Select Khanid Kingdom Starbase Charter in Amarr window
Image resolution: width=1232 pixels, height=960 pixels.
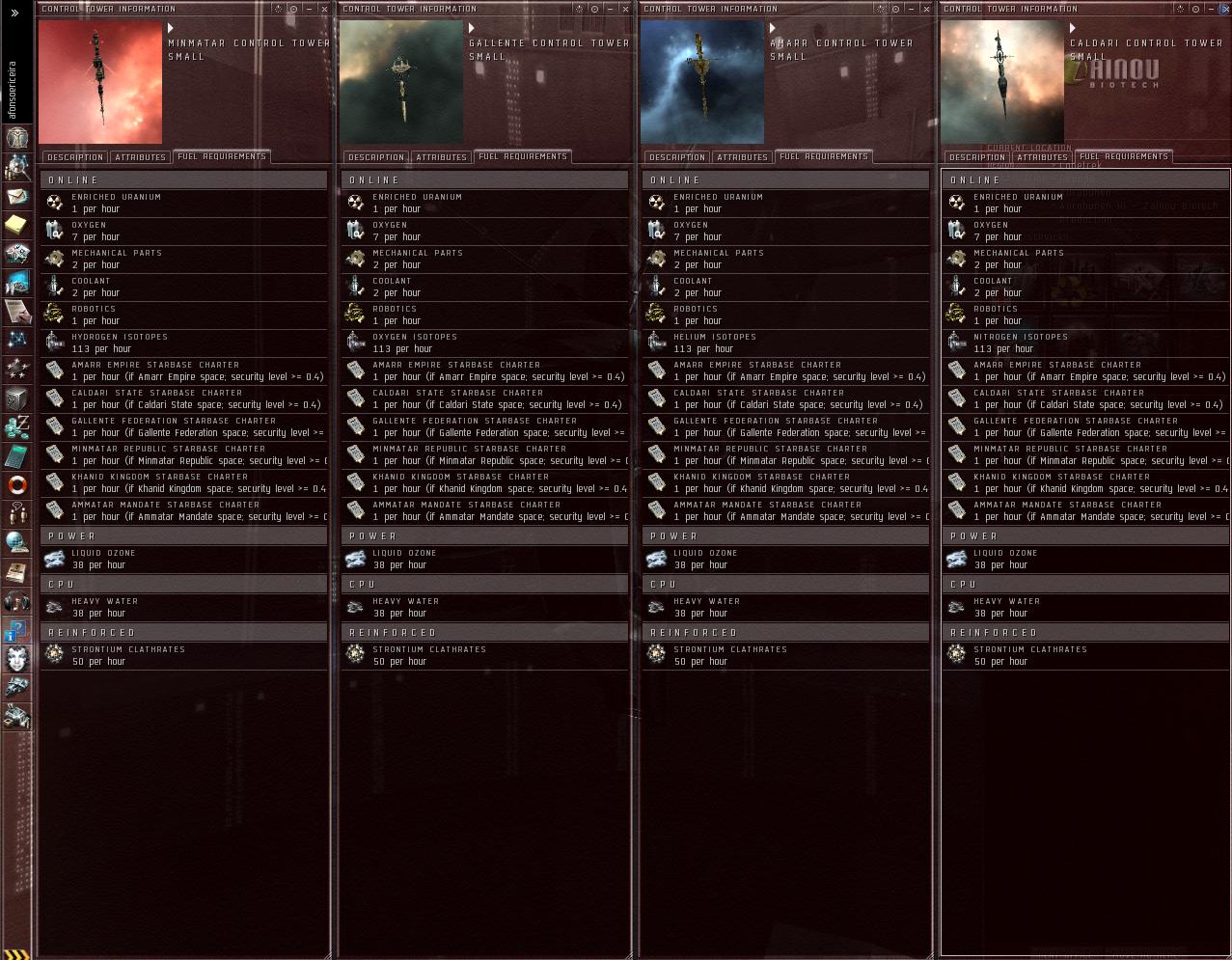(786, 483)
